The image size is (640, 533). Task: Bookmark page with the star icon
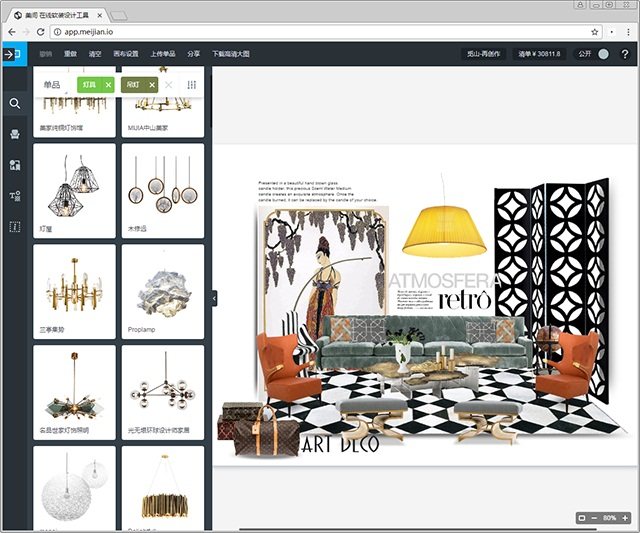[595, 32]
